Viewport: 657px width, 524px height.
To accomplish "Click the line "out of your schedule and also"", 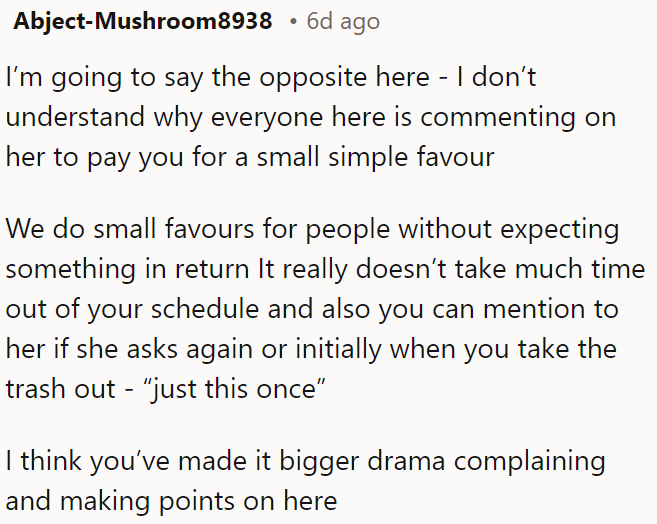I will [x=312, y=309].
